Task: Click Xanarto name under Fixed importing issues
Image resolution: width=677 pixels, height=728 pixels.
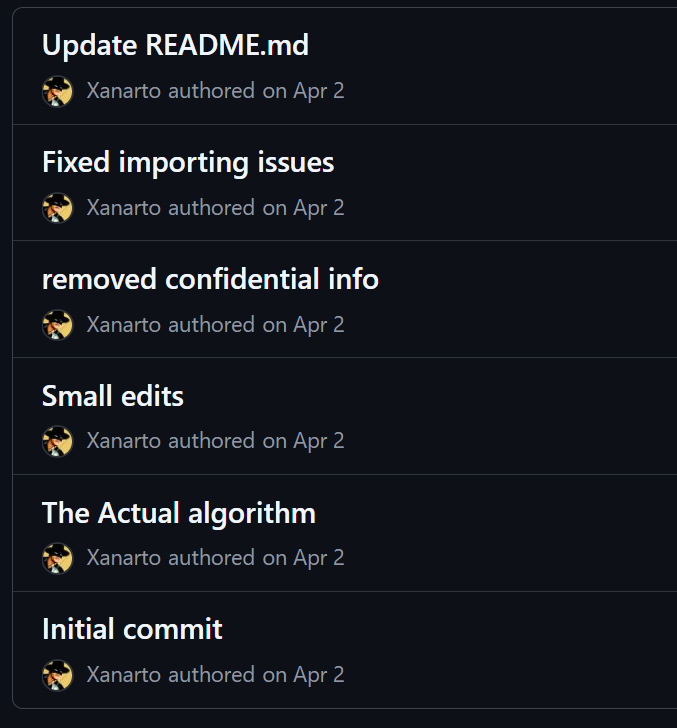Action: (124, 208)
